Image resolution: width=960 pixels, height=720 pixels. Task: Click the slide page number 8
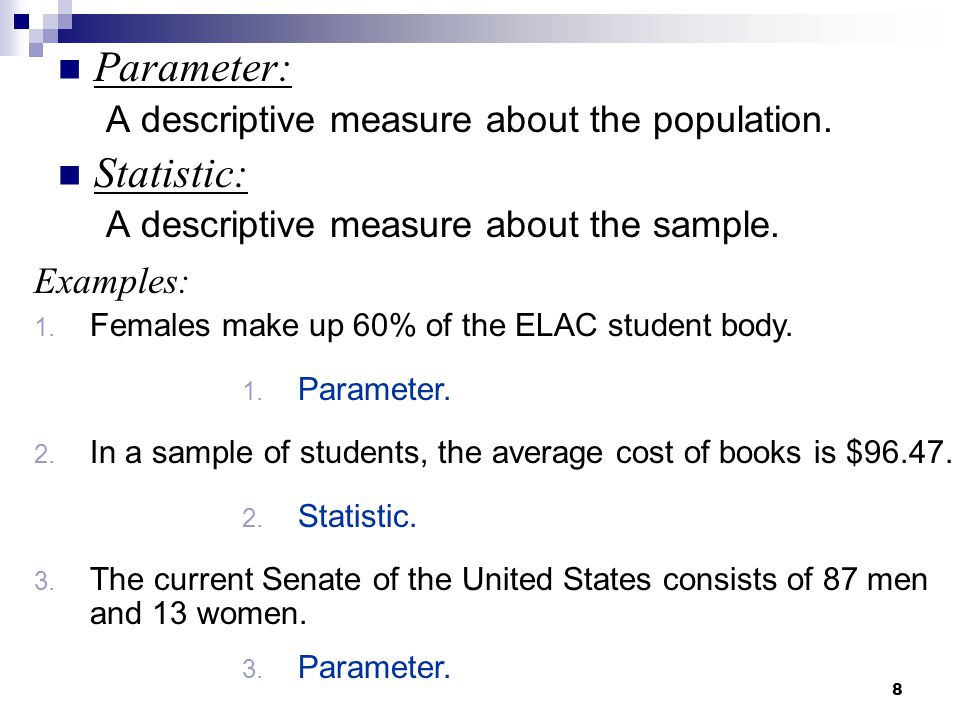click(x=897, y=689)
